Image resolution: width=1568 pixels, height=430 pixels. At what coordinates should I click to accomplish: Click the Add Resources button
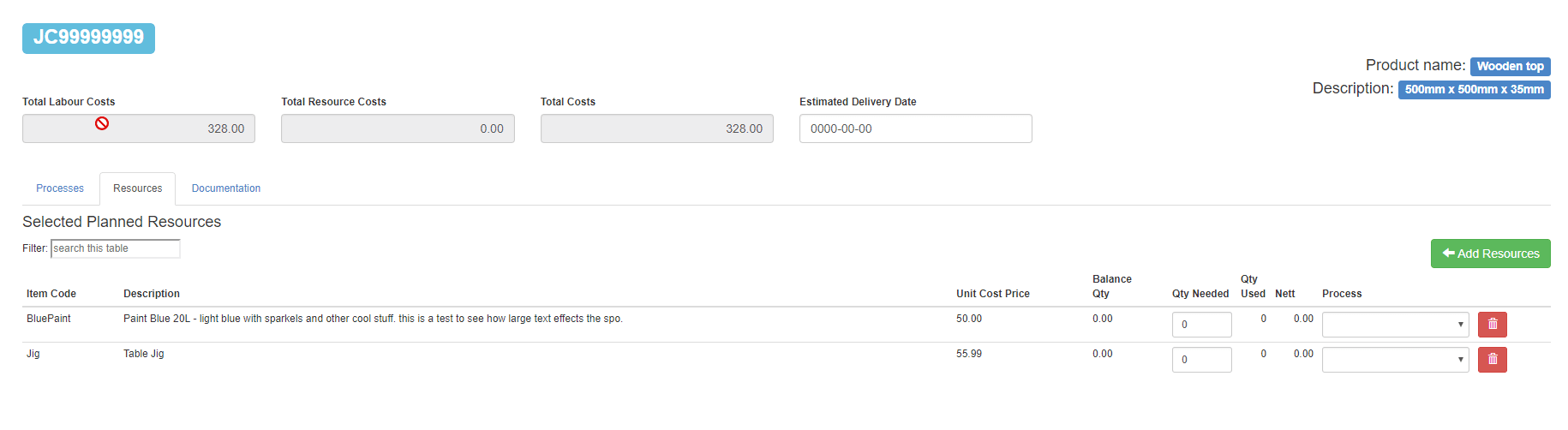point(1490,254)
